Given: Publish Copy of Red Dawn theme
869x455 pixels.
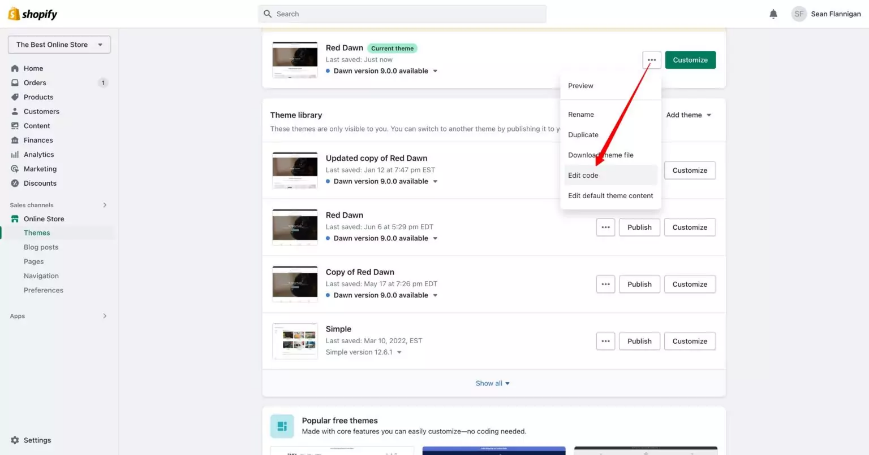Looking at the screenshot, I should (639, 284).
